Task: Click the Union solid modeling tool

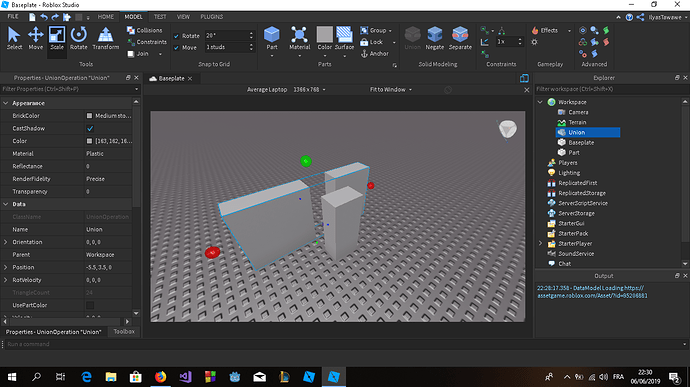Action: coord(412,38)
